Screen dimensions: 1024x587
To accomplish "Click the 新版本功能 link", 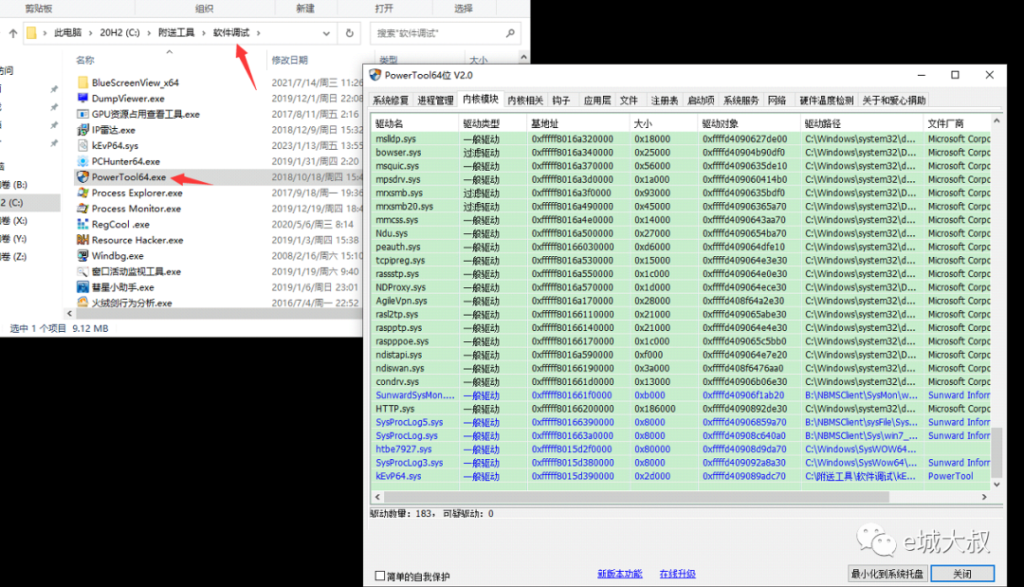I will point(620,574).
